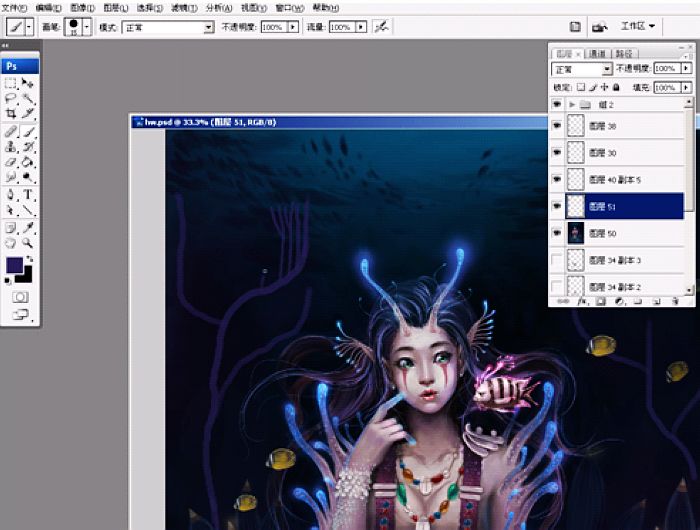Hide layer 图层 40 副本 5
This screenshot has width=700, height=530.
(557, 179)
